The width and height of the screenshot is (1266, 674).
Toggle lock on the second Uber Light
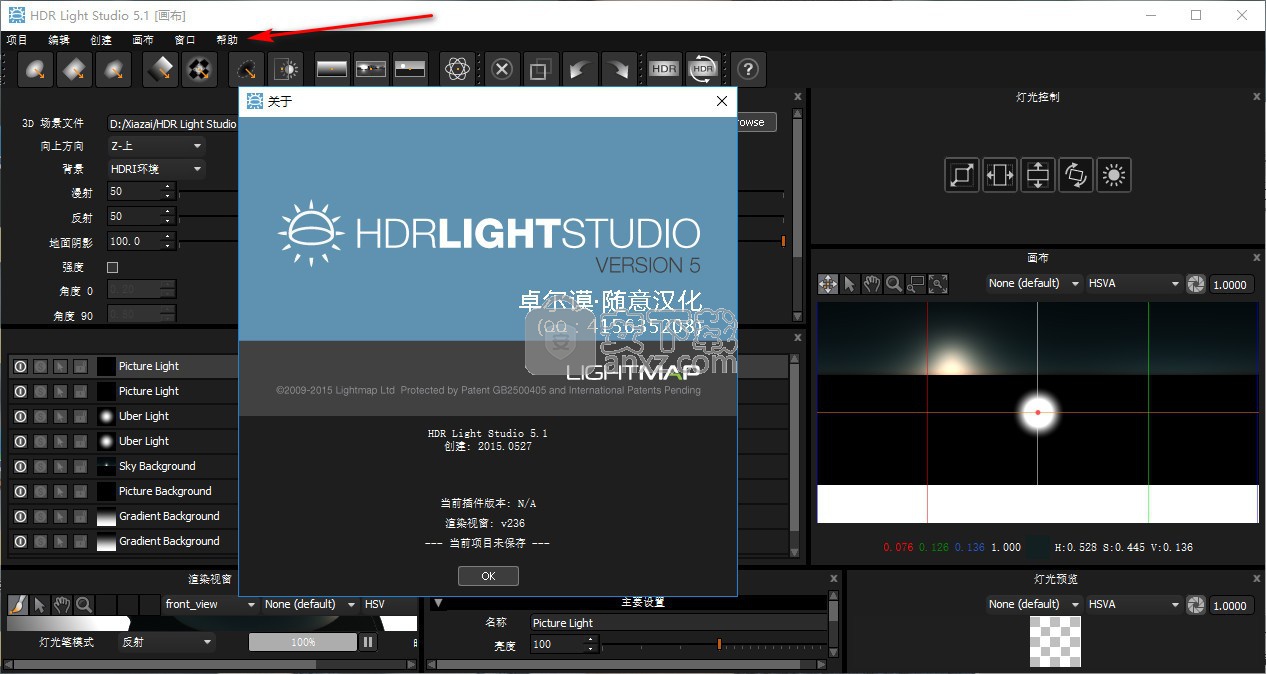pos(80,441)
